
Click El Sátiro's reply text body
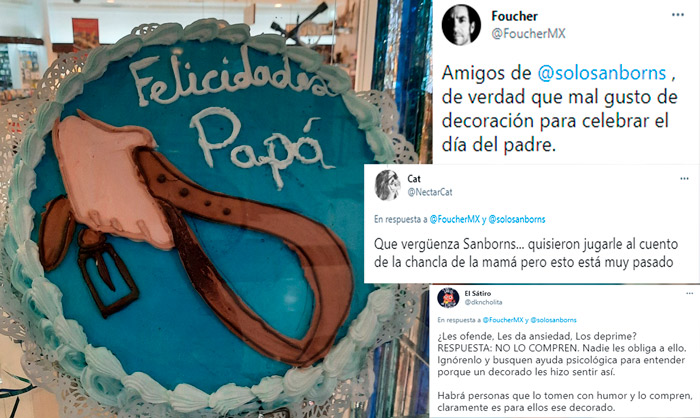coord(565,372)
